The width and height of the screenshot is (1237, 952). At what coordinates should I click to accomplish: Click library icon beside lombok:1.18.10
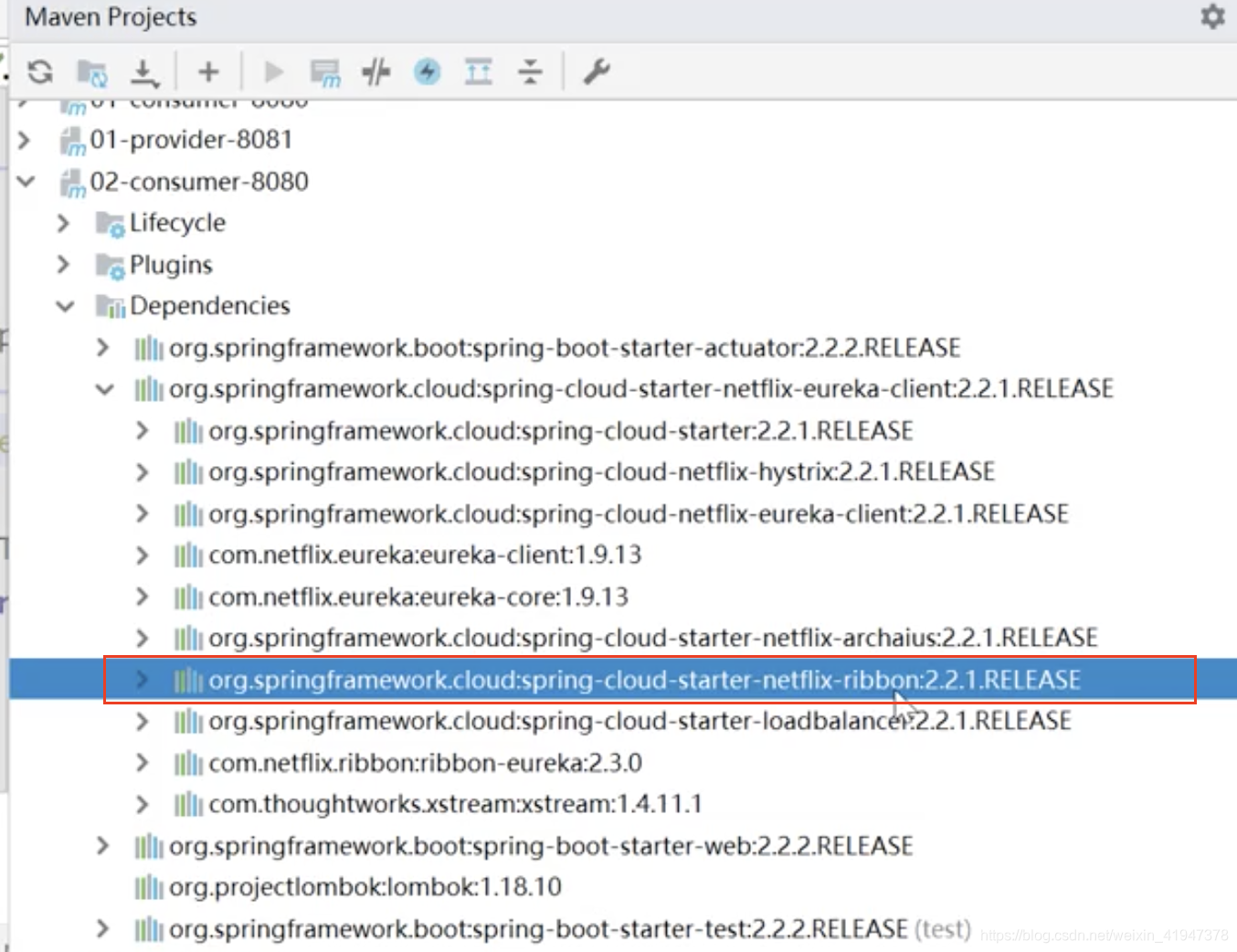(x=149, y=887)
